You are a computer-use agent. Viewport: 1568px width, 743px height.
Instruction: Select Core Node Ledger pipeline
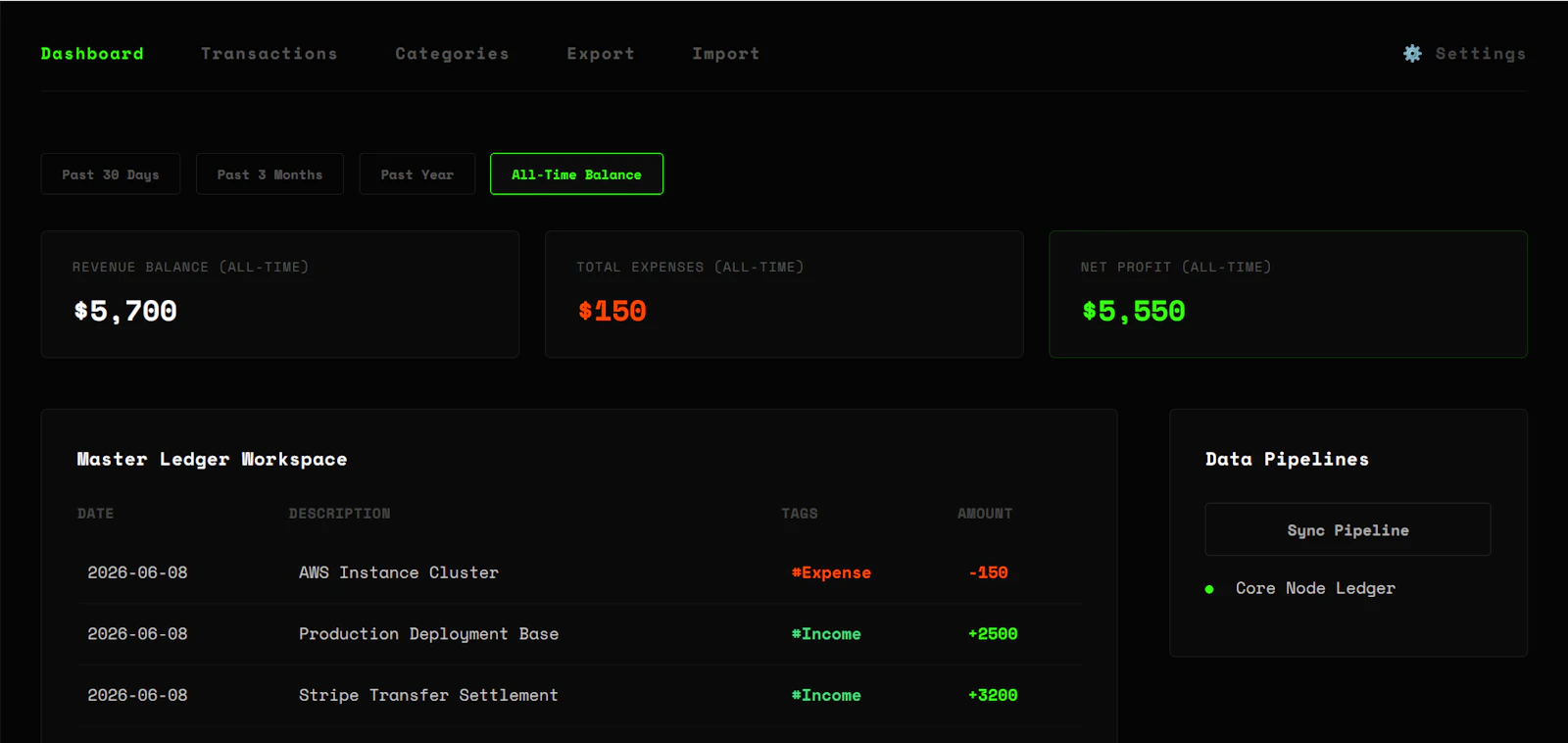click(1315, 588)
